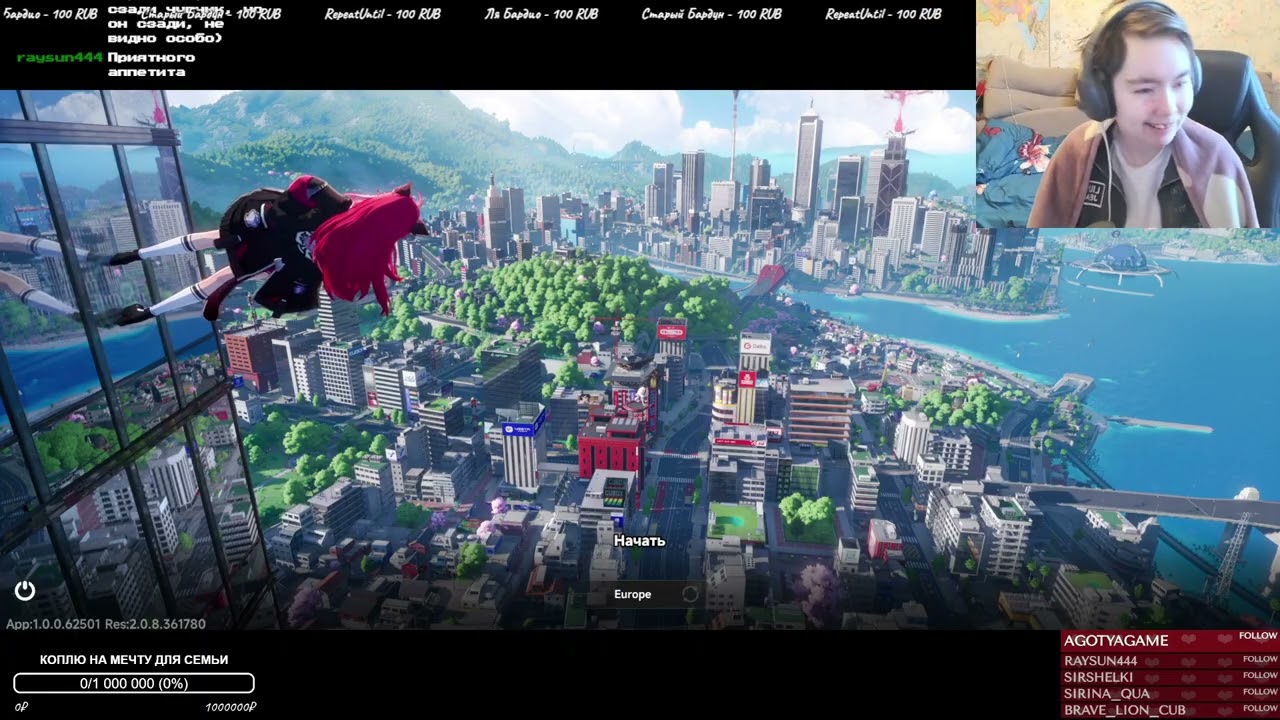Click the Начать start button
Viewport: 1280px width, 720px height.
640,541
